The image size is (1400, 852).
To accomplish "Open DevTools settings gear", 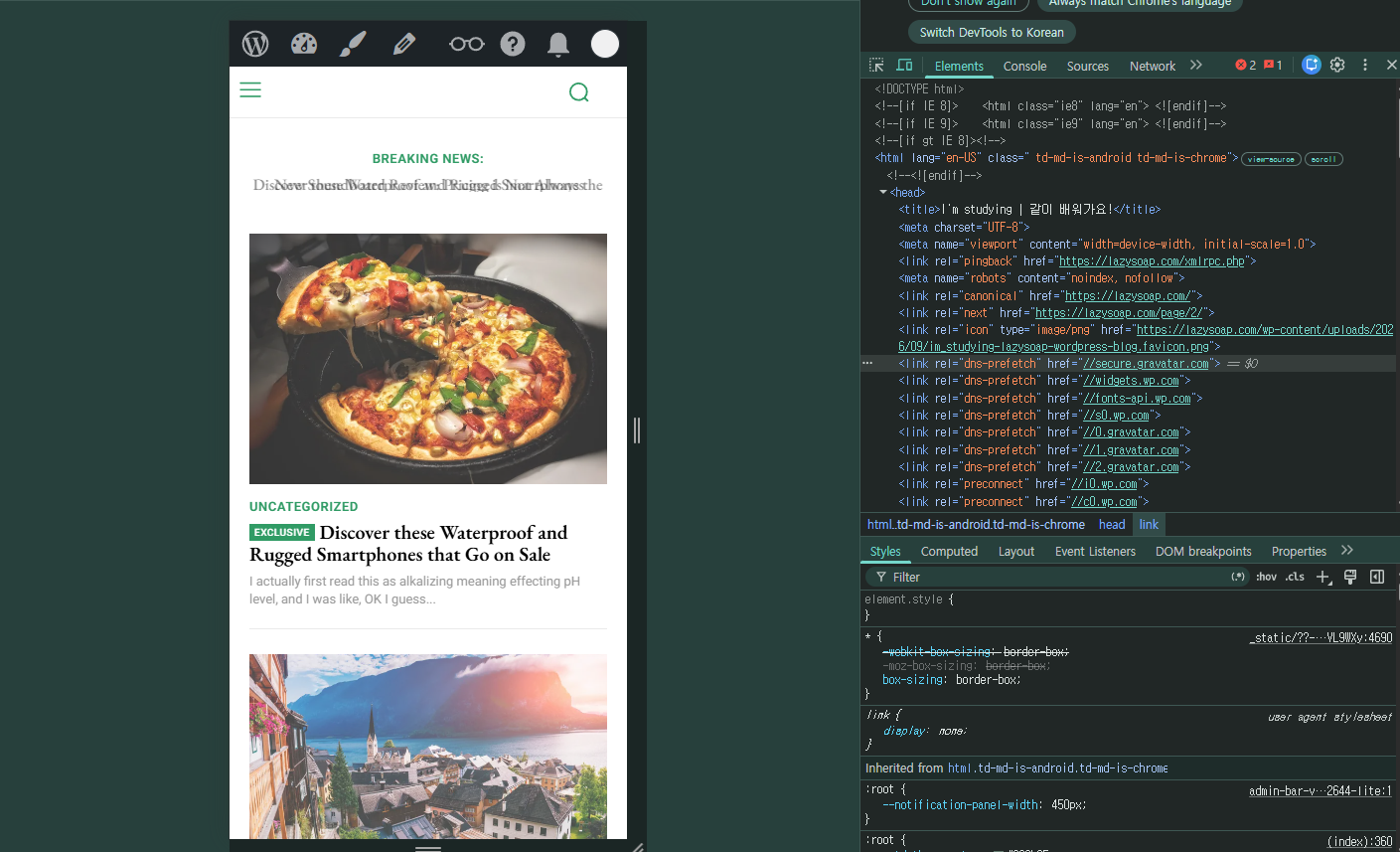I will point(1337,65).
